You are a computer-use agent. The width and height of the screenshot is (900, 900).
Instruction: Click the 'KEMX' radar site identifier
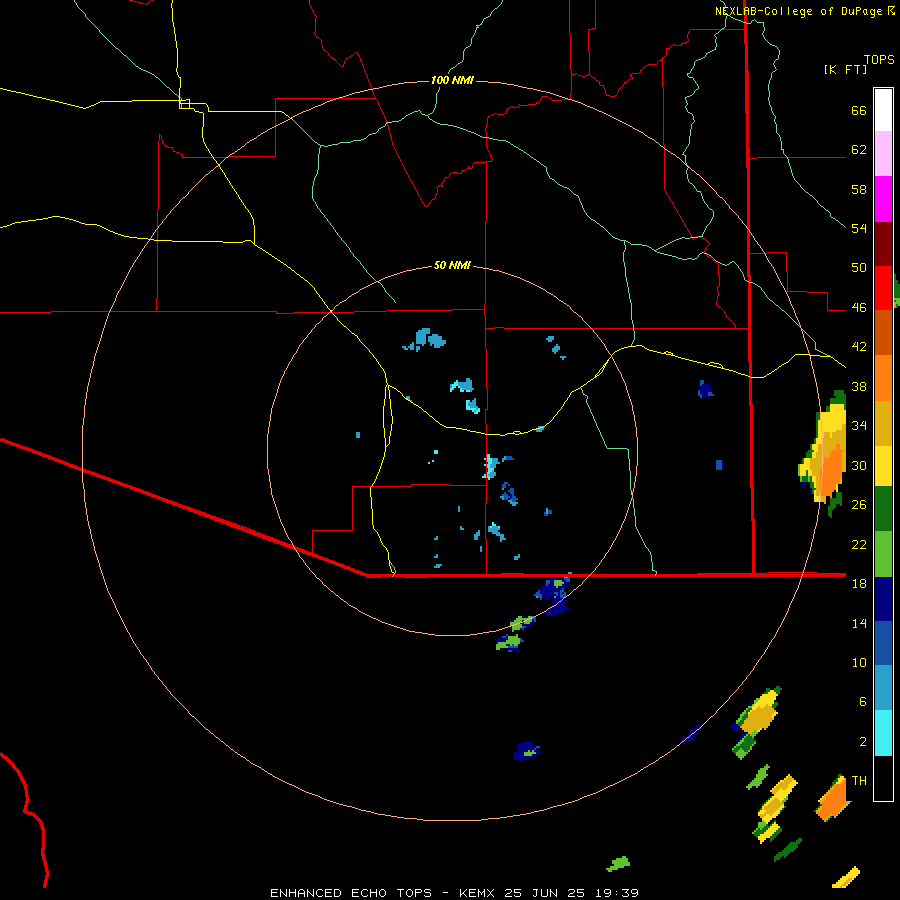[479, 893]
